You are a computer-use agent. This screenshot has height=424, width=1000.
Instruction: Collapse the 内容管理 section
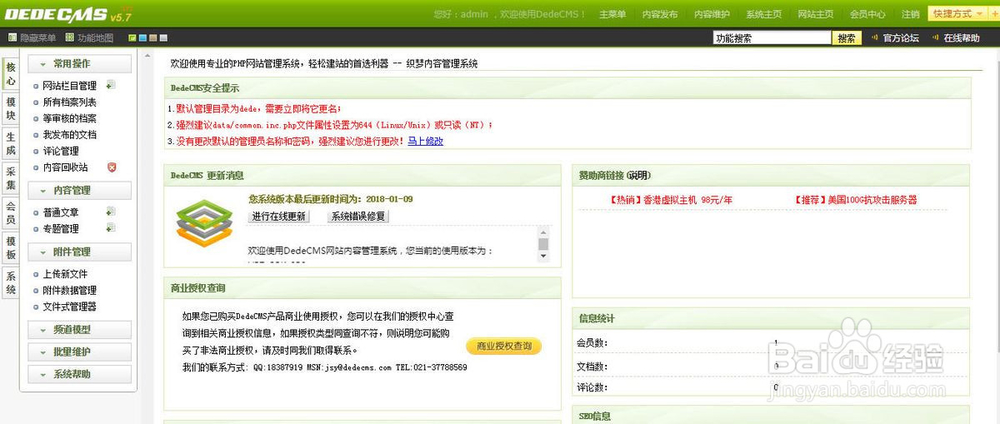[x=80, y=190]
